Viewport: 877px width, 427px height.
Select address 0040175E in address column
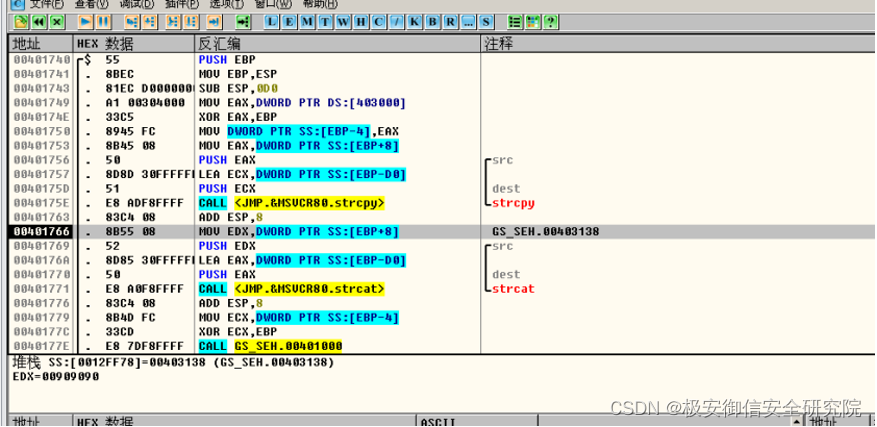41,203
